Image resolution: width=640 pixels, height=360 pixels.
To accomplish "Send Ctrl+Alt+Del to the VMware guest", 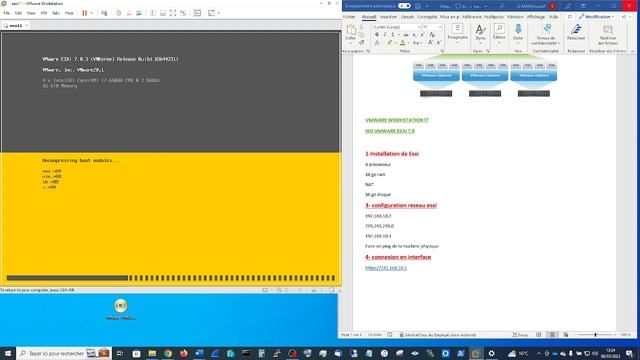I will click(x=104, y=13).
